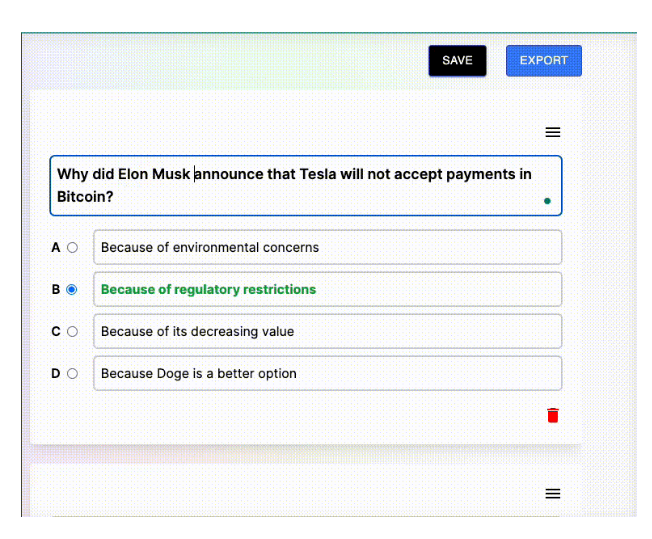Image resolution: width=652 pixels, height=539 pixels.
Task: Open the first question's hamburger menu
Action: (x=552, y=132)
